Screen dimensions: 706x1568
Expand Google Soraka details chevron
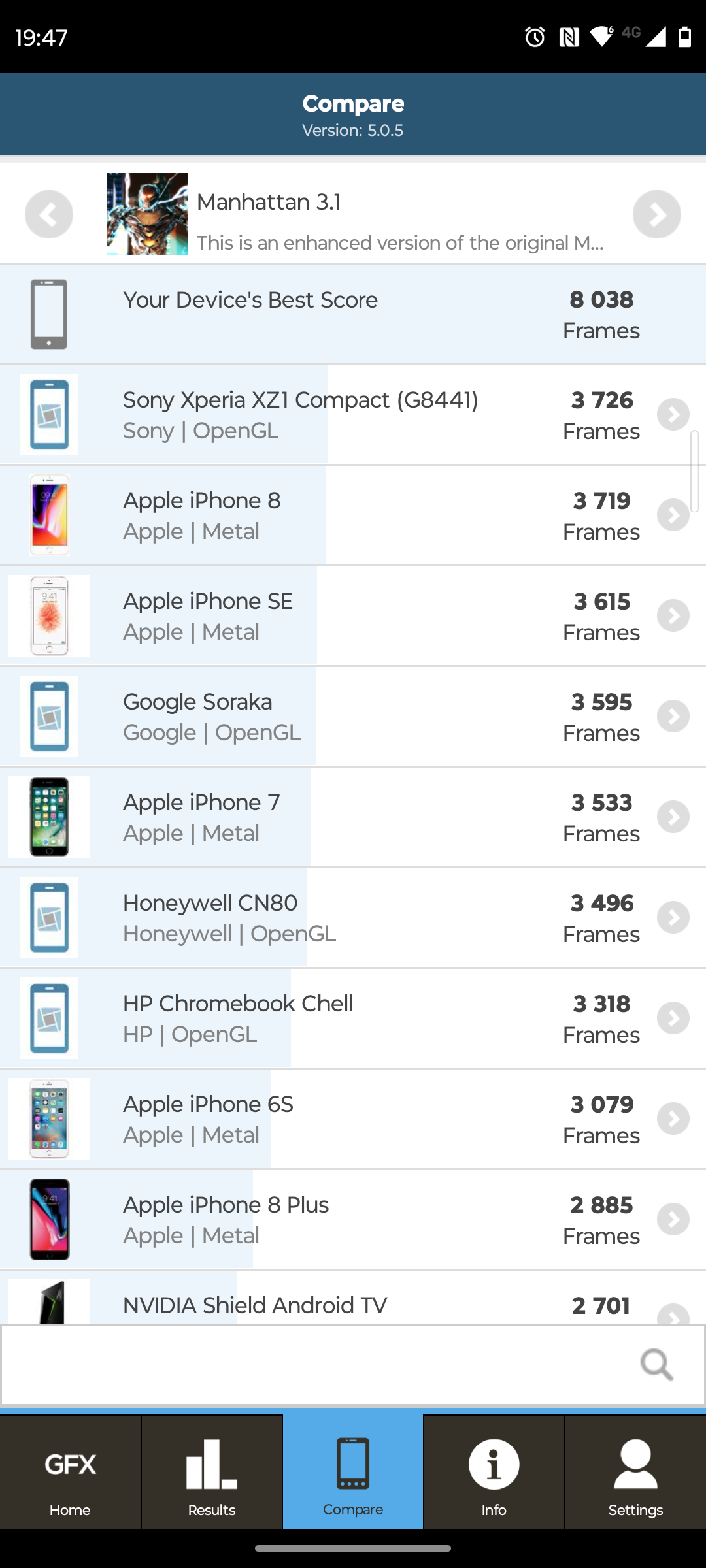pos(673,717)
